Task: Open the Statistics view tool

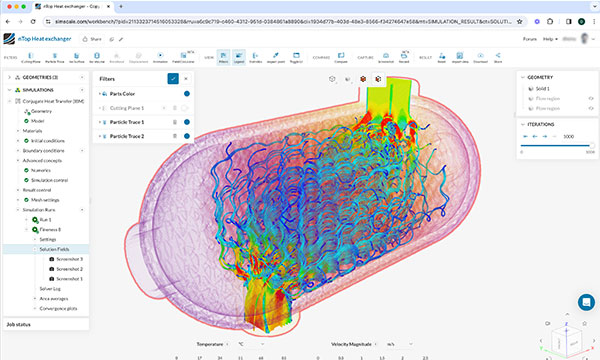Action: click(x=256, y=57)
